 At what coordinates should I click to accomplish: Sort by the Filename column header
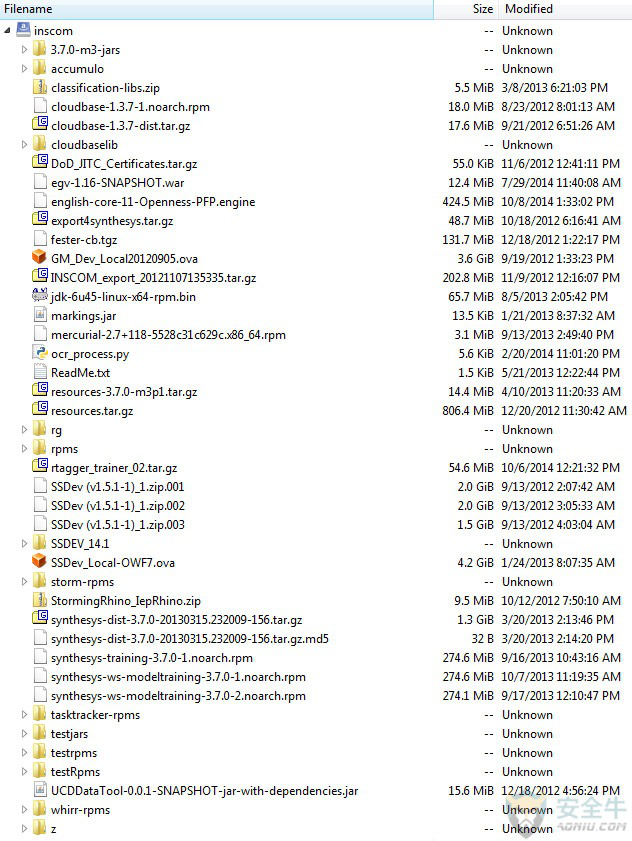217,9
